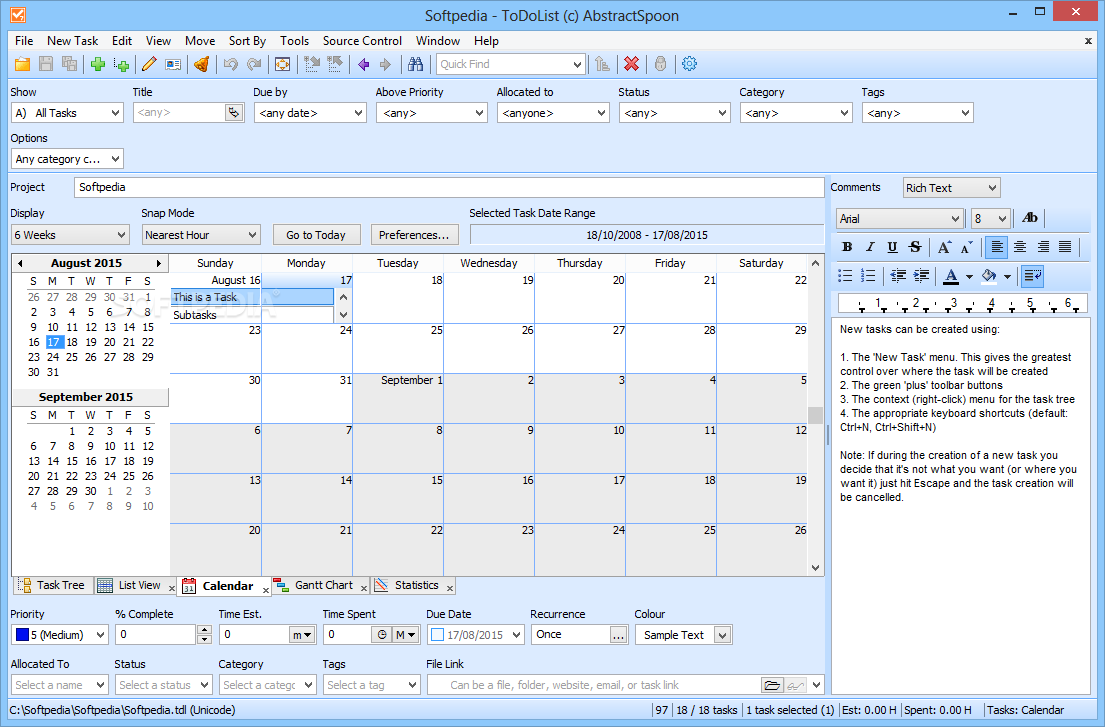Click the open tasklist folder icon
Screen dimensions: 1105x727
pos(23,64)
